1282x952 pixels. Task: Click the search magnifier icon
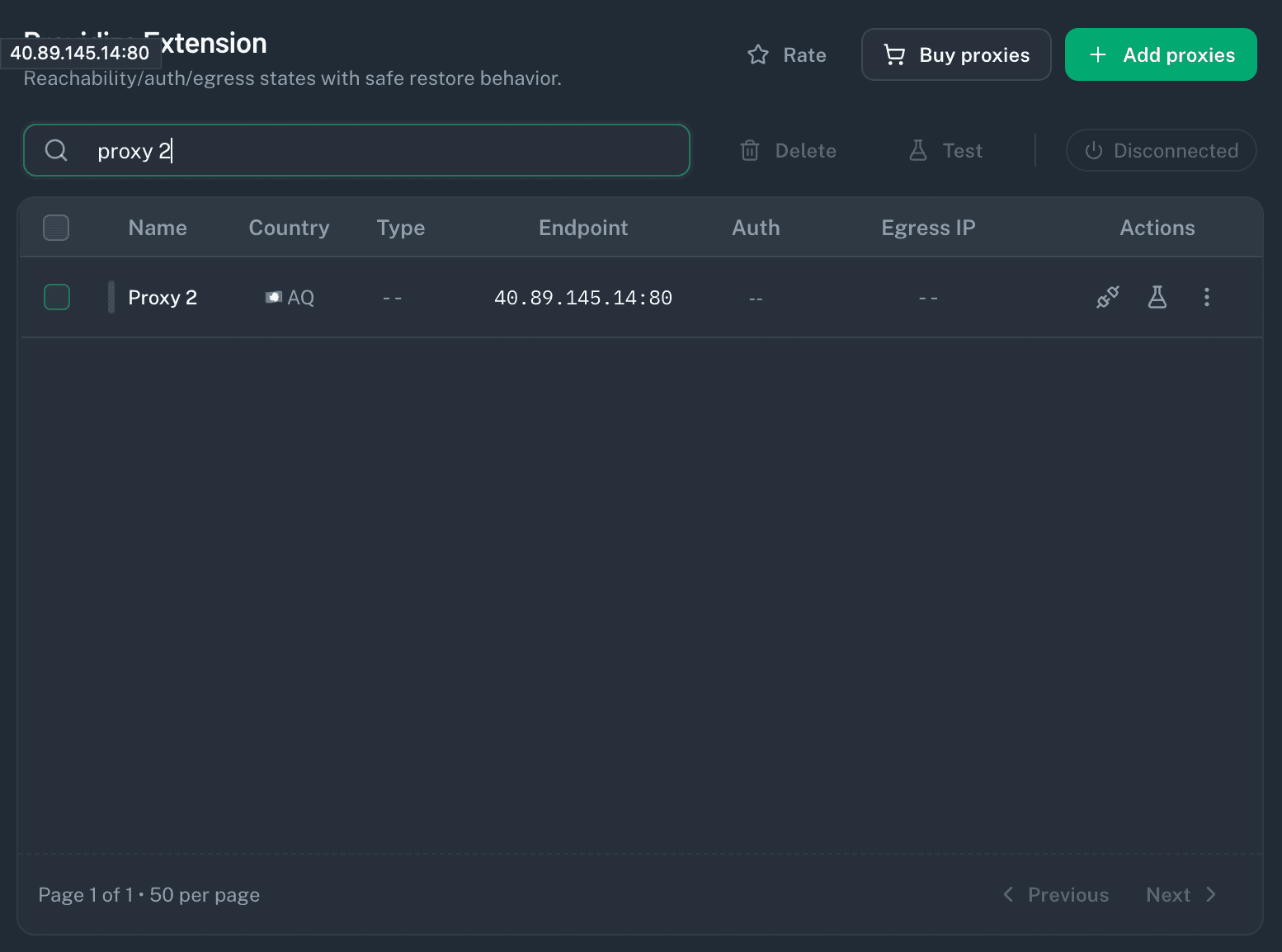56,150
